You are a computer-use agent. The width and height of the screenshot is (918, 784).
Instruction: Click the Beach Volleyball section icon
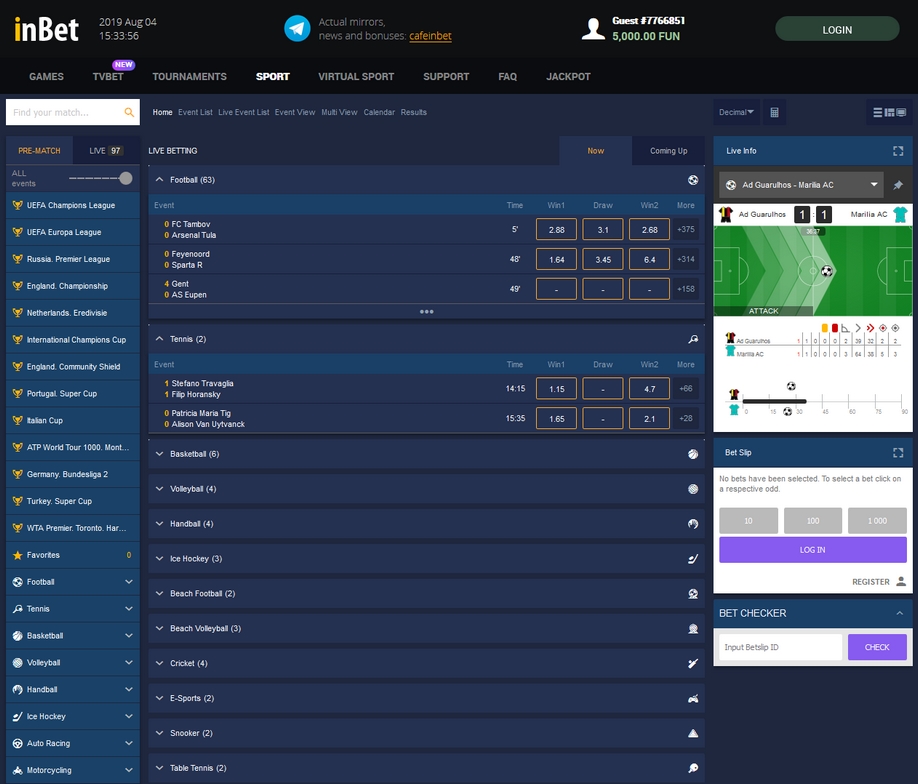click(693, 628)
